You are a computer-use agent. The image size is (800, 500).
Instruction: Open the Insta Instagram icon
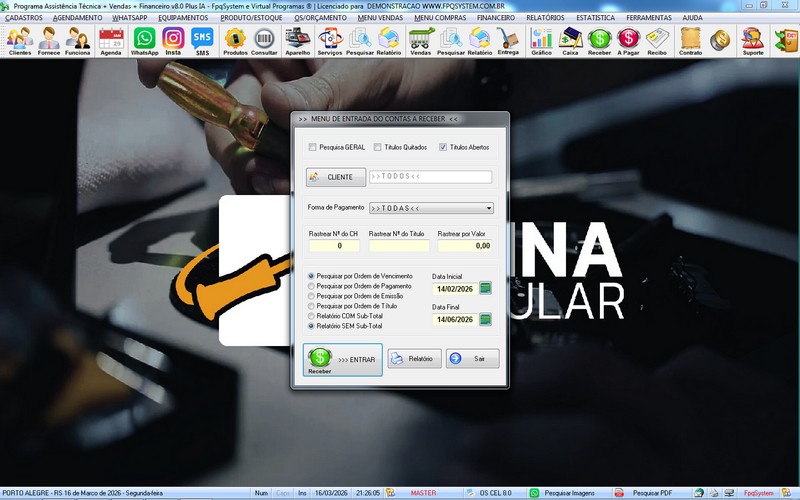pyautogui.click(x=173, y=41)
